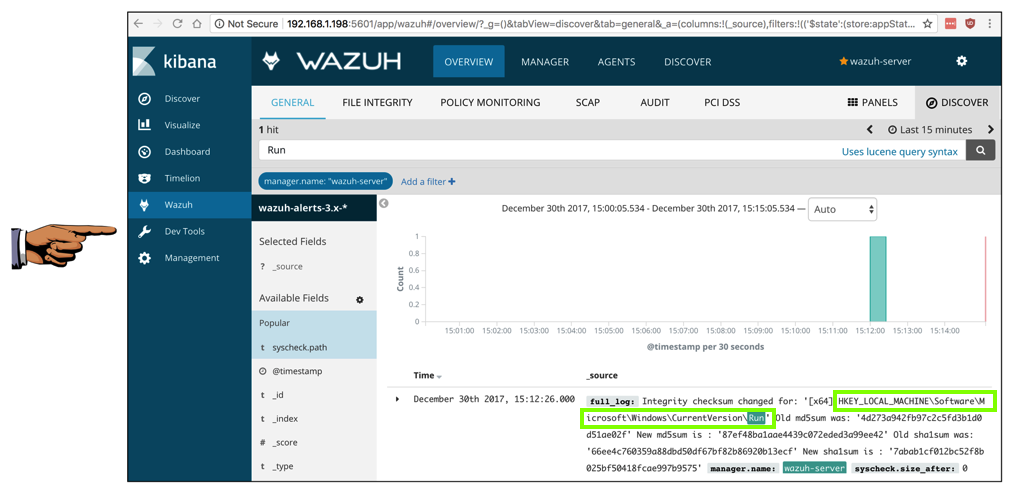Select the OVERVIEW tab
Viewport: 1011px width, 493px height.
point(469,62)
